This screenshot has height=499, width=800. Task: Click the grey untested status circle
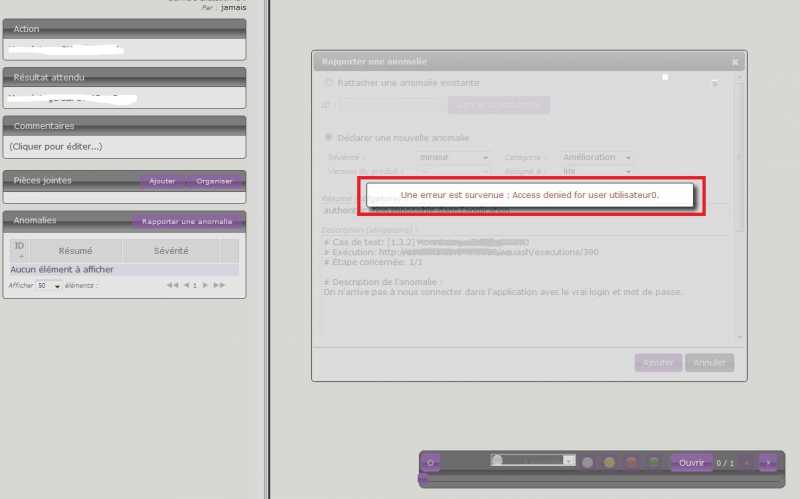click(x=587, y=462)
